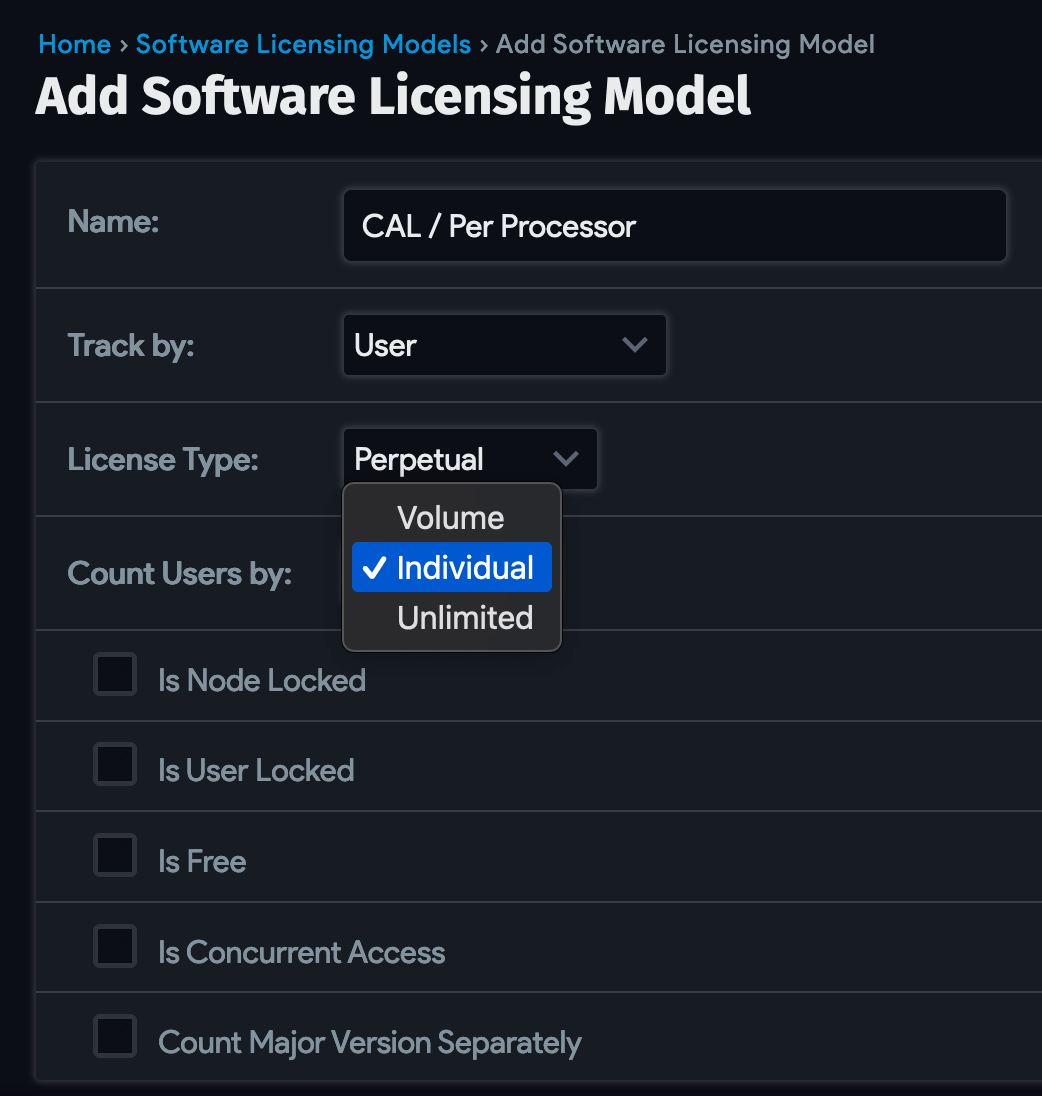1042x1096 pixels.
Task: Check the Is Free checkbox
Action: (115, 855)
